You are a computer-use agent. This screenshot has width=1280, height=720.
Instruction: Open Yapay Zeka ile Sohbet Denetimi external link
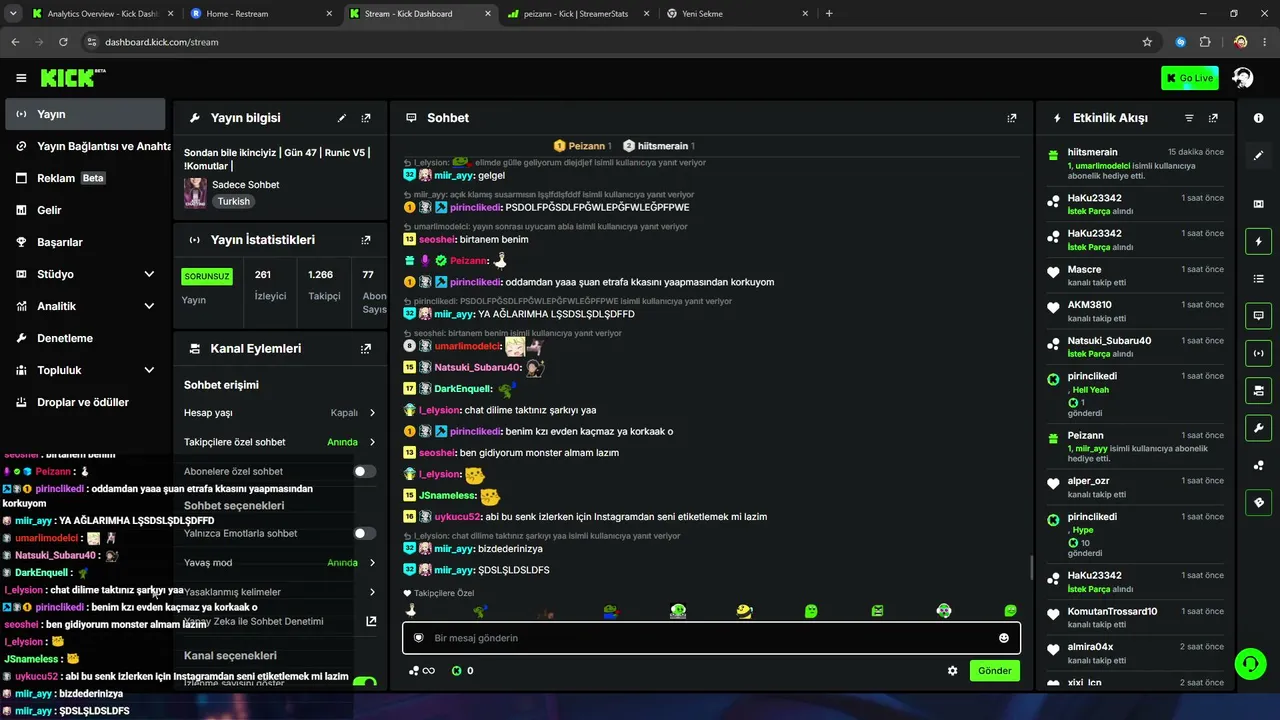(x=371, y=621)
